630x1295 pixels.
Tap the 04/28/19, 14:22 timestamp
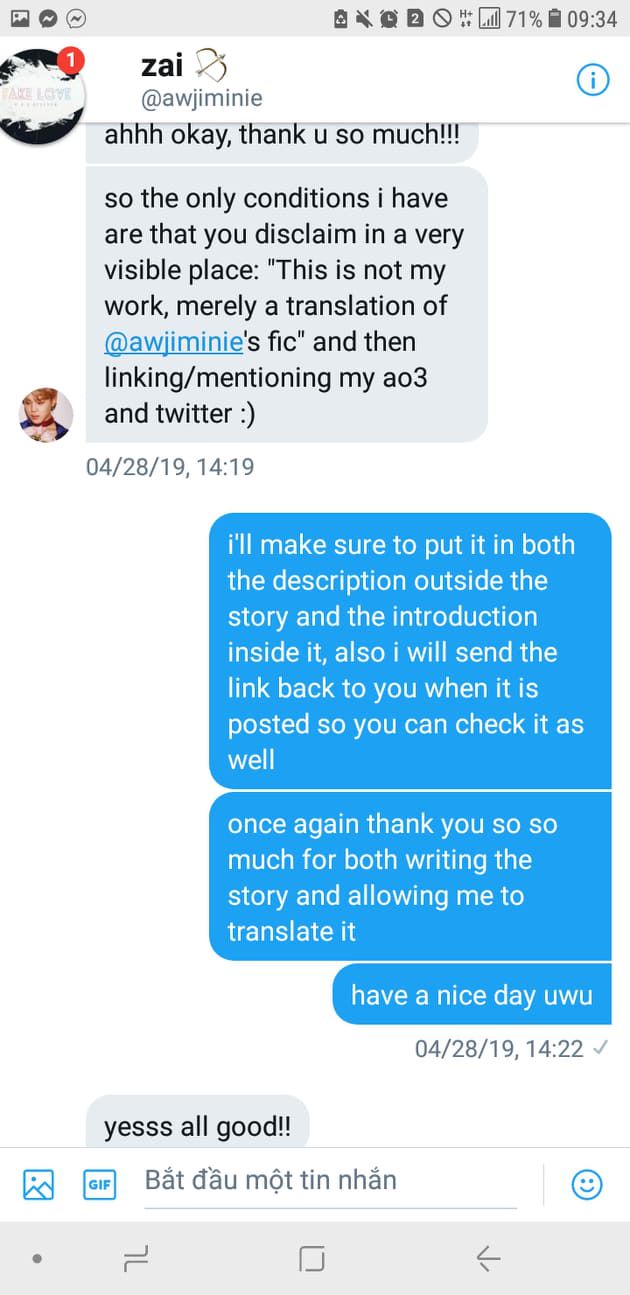(498, 1048)
